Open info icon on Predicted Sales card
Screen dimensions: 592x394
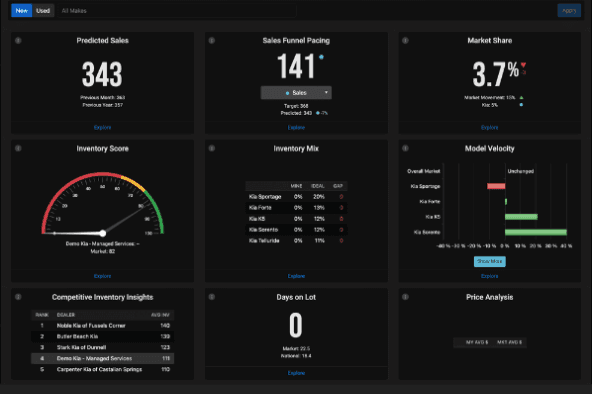[x=18, y=40]
